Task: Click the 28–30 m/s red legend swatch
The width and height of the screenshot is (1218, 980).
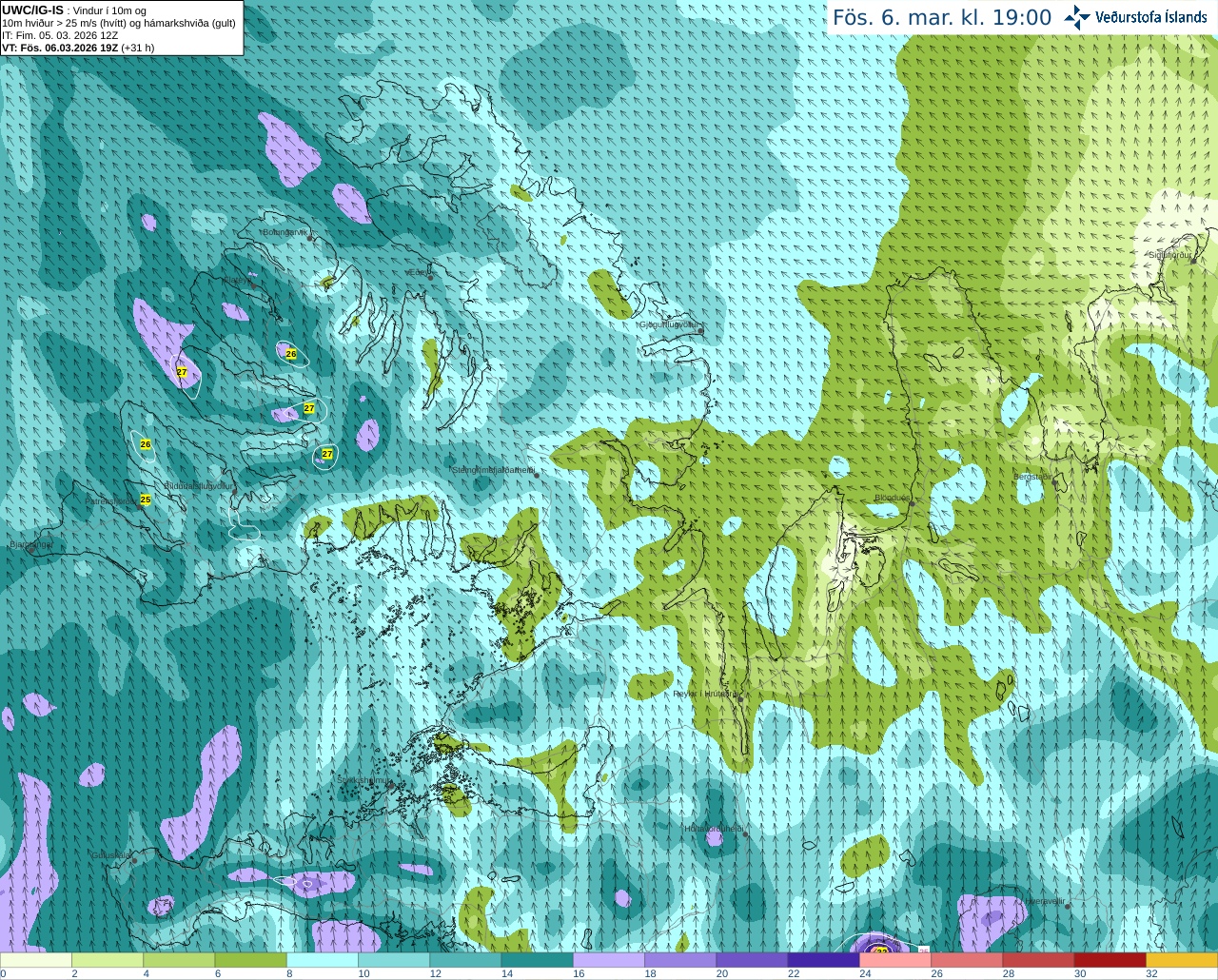Action: 1039,960
